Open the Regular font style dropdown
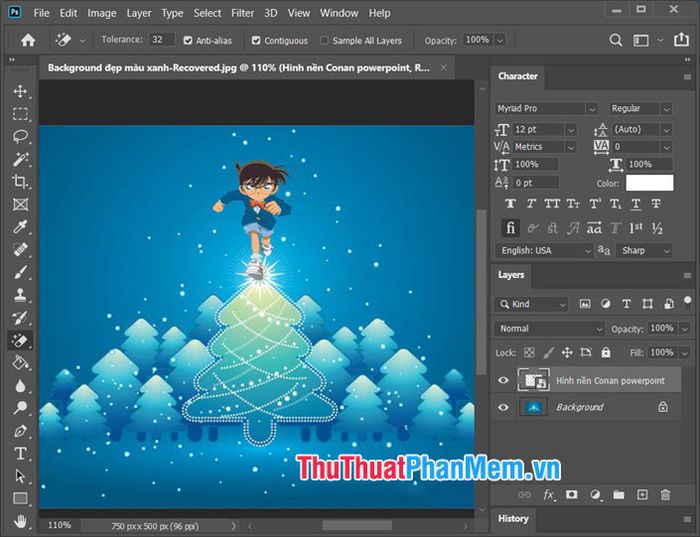 [x=667, y=108]
